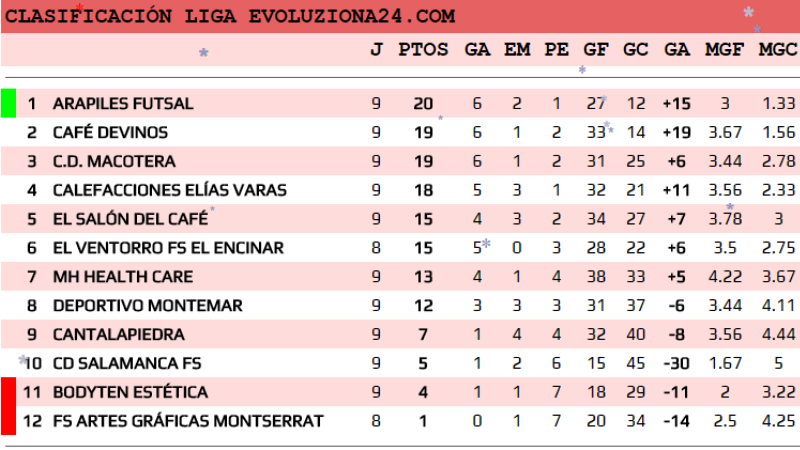
Task: Click the GF column header
Action: click(595, 49)
